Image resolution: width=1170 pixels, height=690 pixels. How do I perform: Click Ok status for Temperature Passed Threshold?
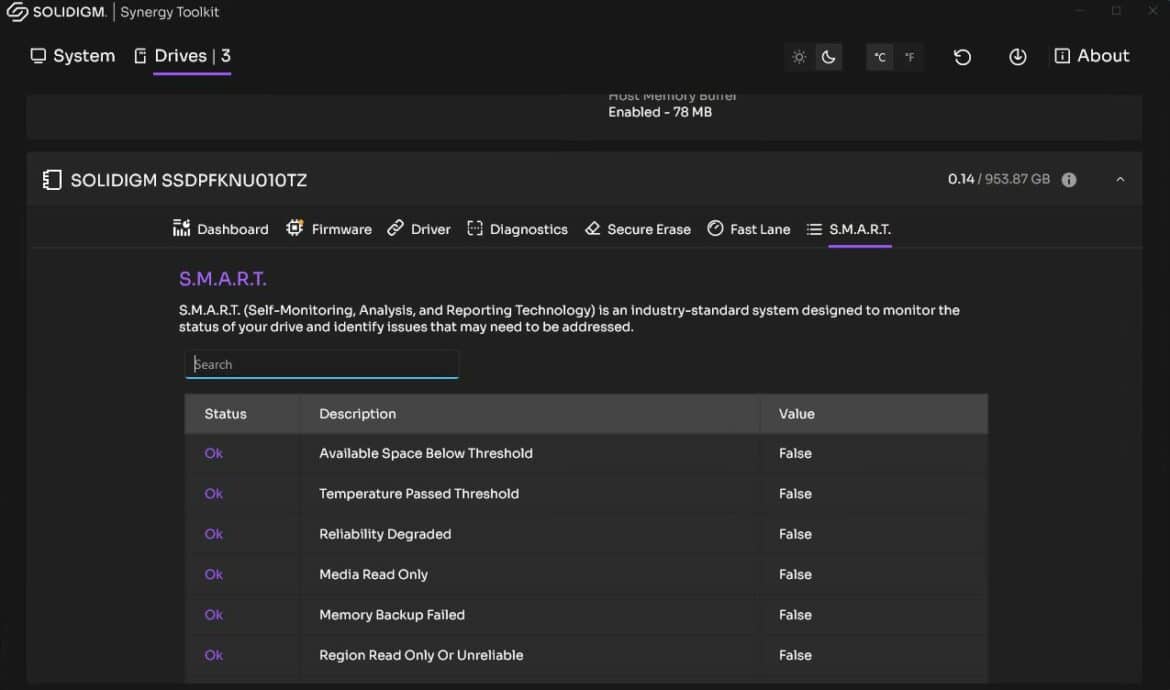pyautogui.click(x=213, y=494)
